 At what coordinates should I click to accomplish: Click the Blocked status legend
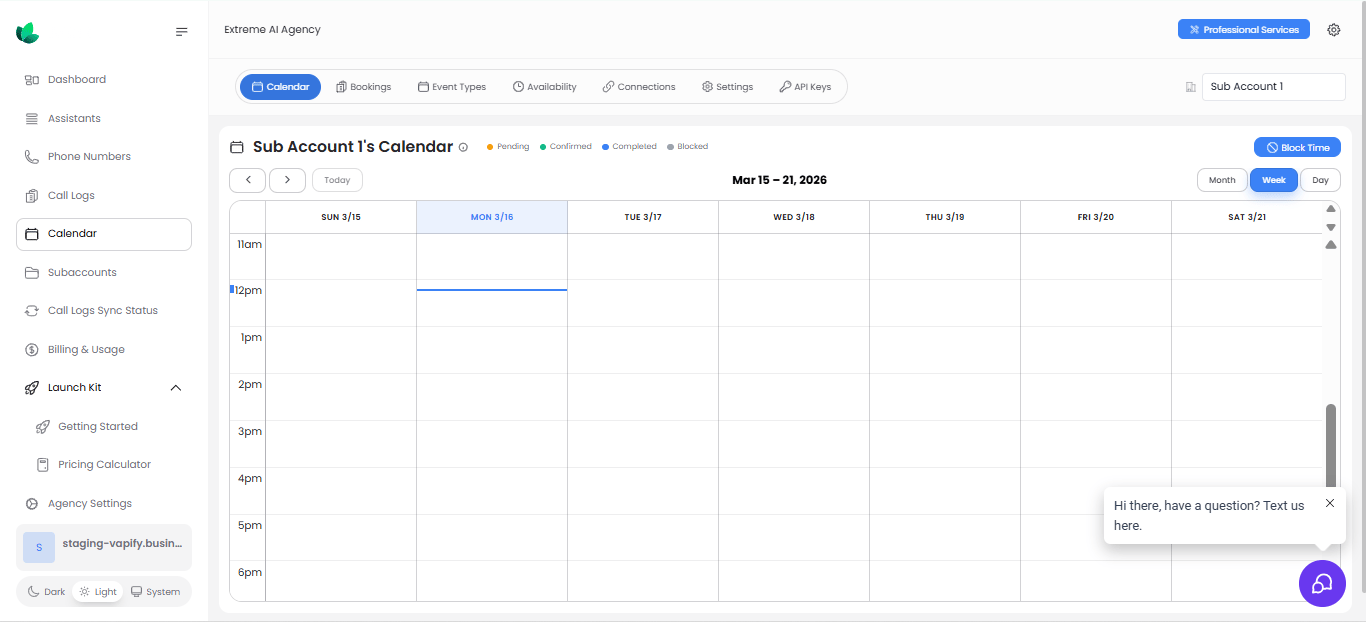pyautogui.click(x=687, y=146)
